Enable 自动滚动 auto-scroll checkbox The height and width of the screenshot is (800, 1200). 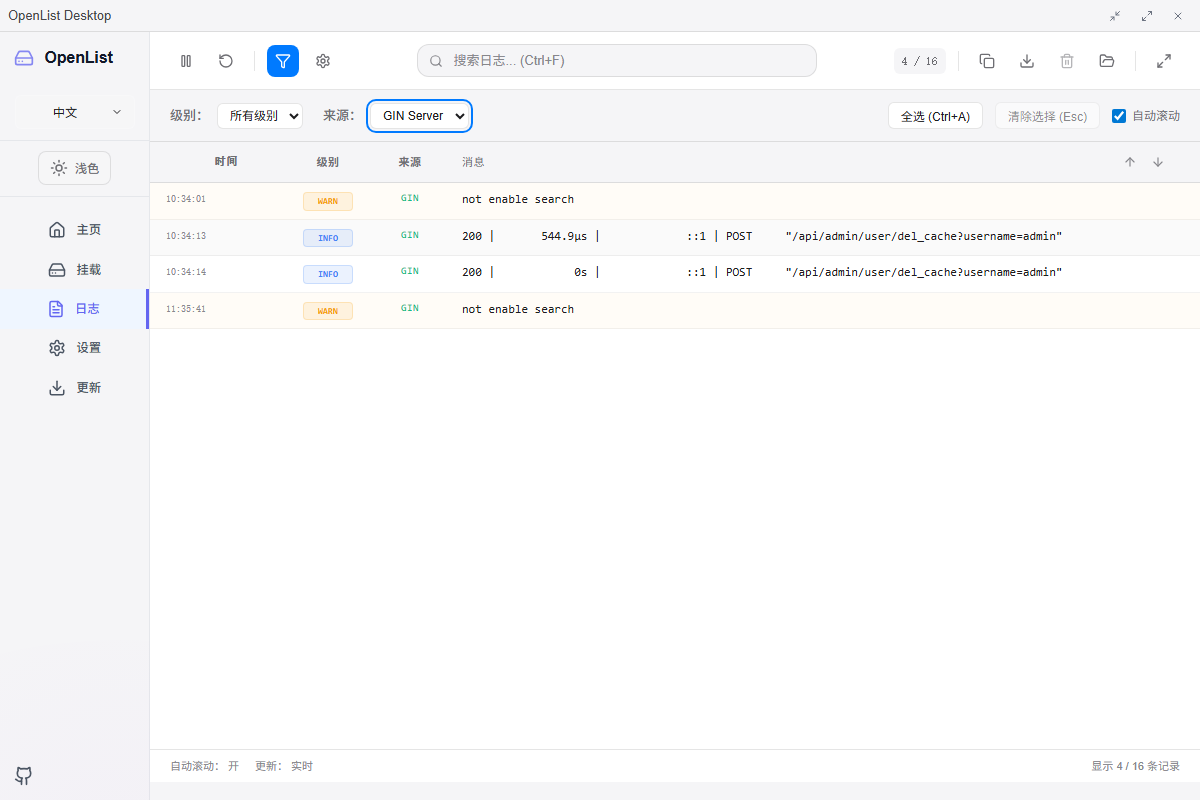pyautogui.click(x=1118, y=115)
